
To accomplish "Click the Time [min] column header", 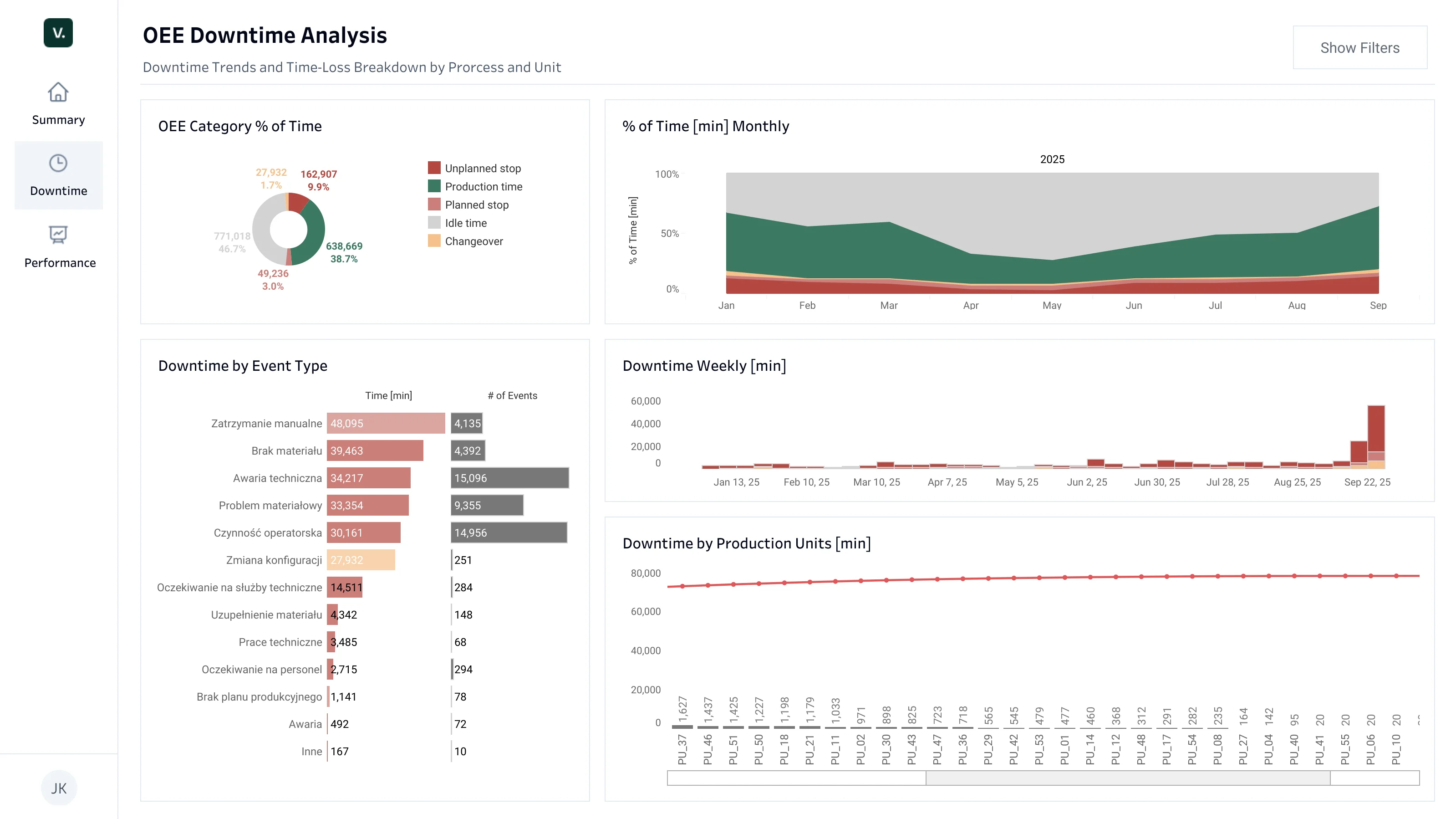I will [x=388, y=395].
